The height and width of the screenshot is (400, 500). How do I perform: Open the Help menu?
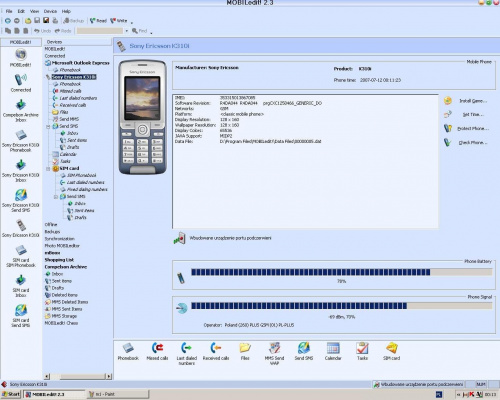point(66,11)
